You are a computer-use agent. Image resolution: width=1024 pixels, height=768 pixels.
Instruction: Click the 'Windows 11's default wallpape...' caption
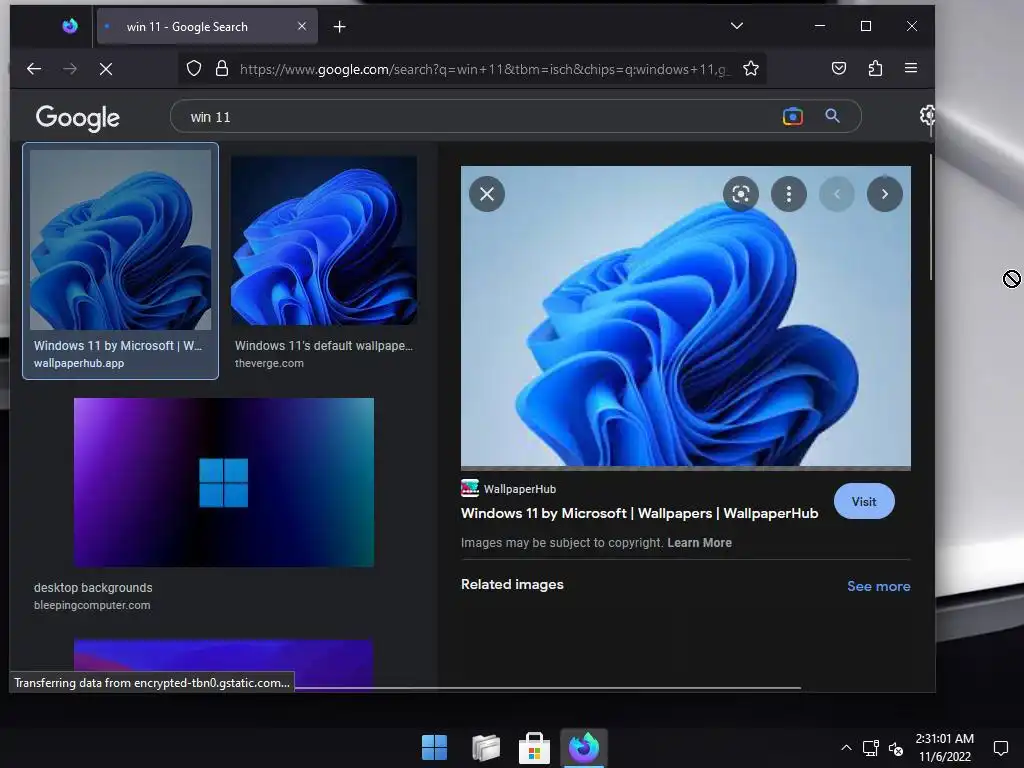click(324, 345)
